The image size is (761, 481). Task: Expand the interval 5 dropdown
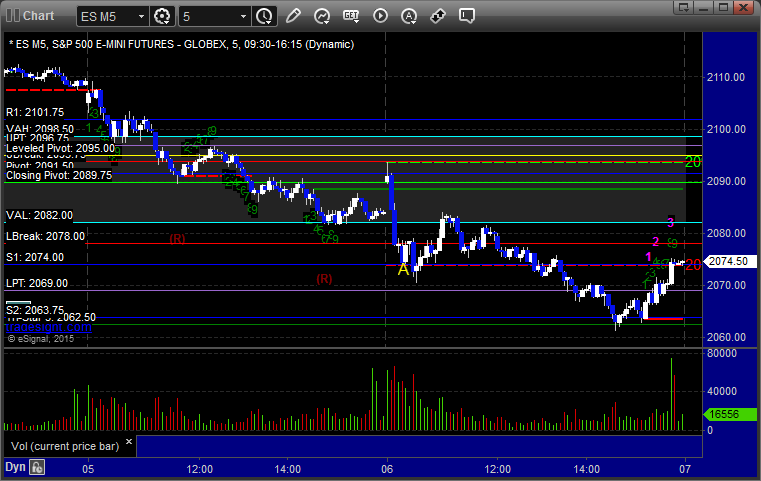click(243, 17)
